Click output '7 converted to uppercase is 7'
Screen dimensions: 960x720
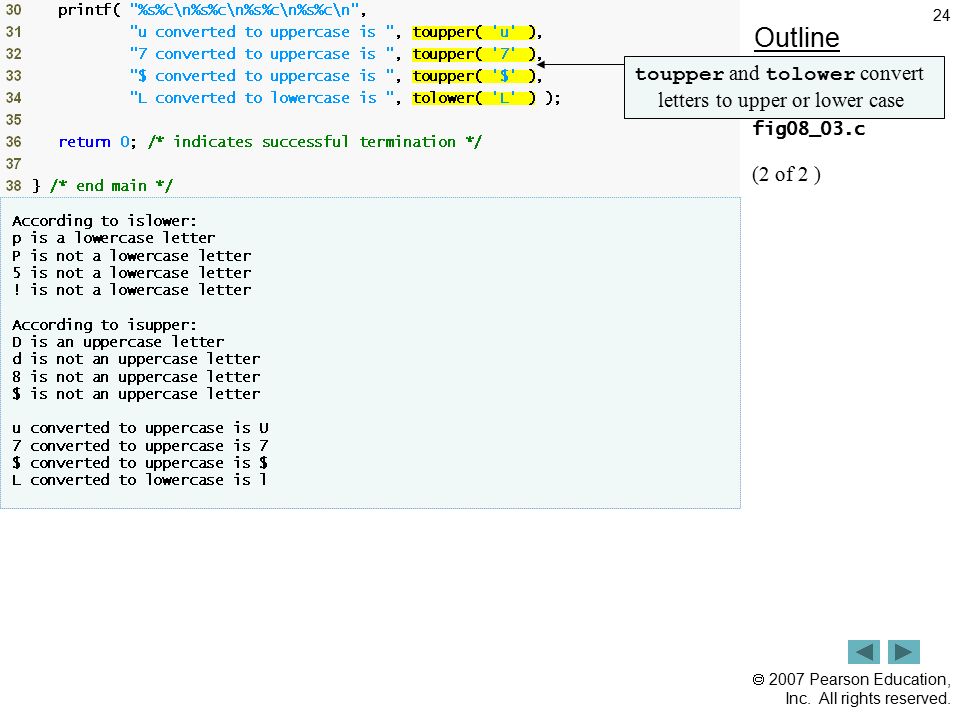click(x=140, y=446)
